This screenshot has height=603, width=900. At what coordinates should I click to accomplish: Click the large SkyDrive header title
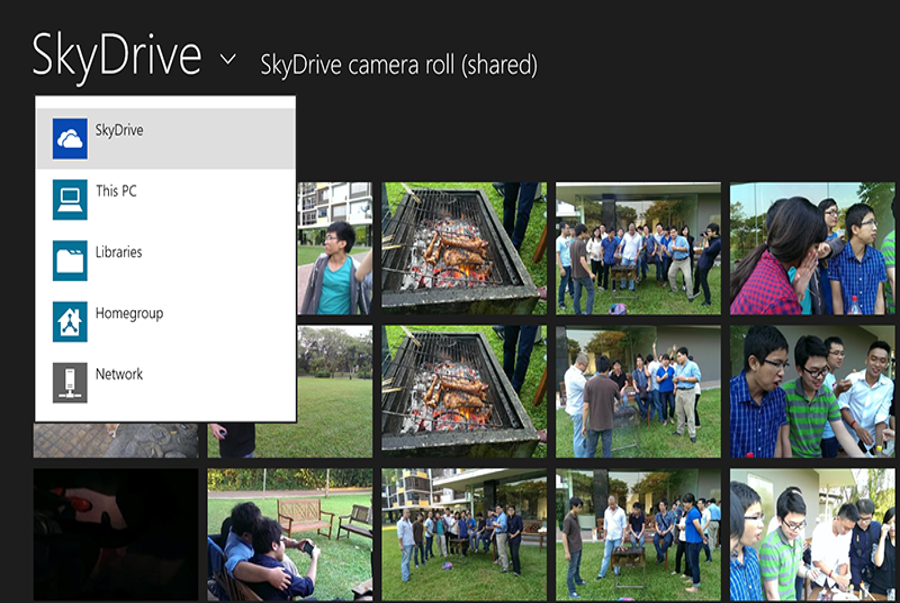[117, 56]
